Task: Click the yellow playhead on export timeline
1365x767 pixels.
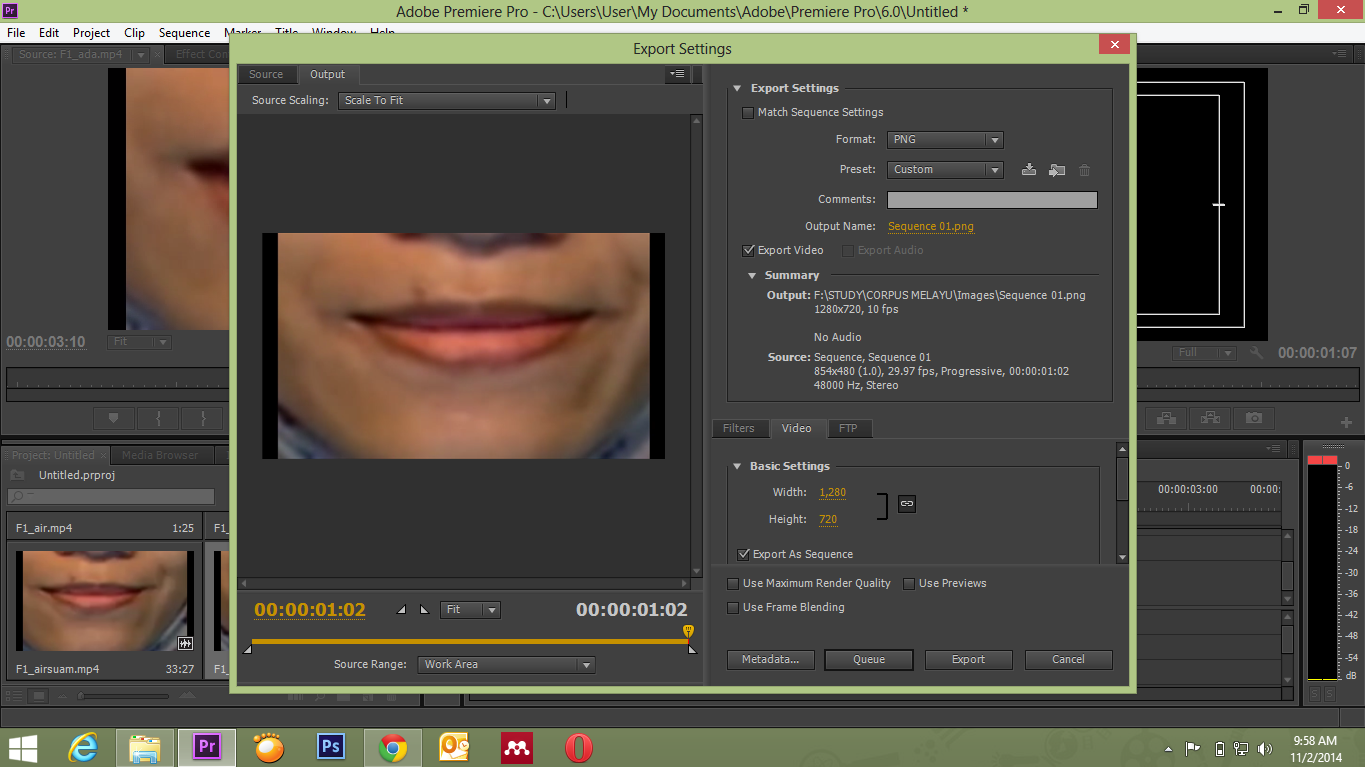Action: (688, 631)
